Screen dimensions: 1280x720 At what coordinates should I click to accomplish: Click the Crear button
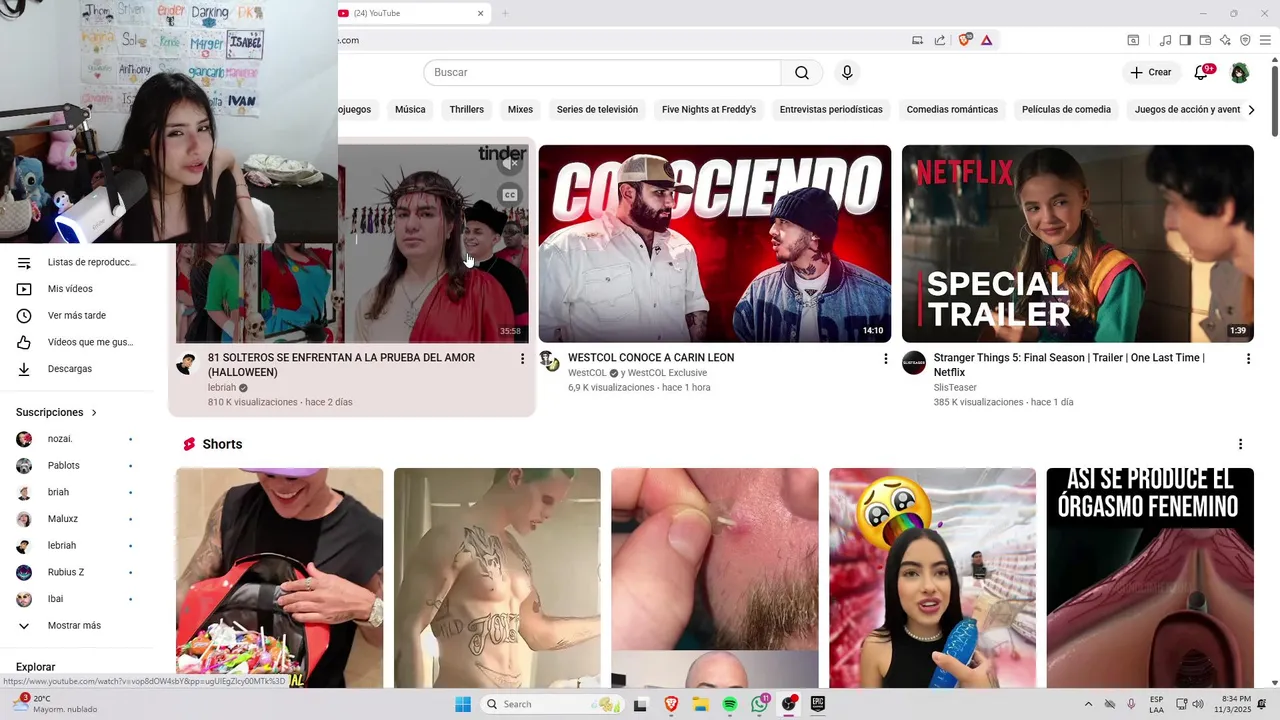coord(1151,72)
